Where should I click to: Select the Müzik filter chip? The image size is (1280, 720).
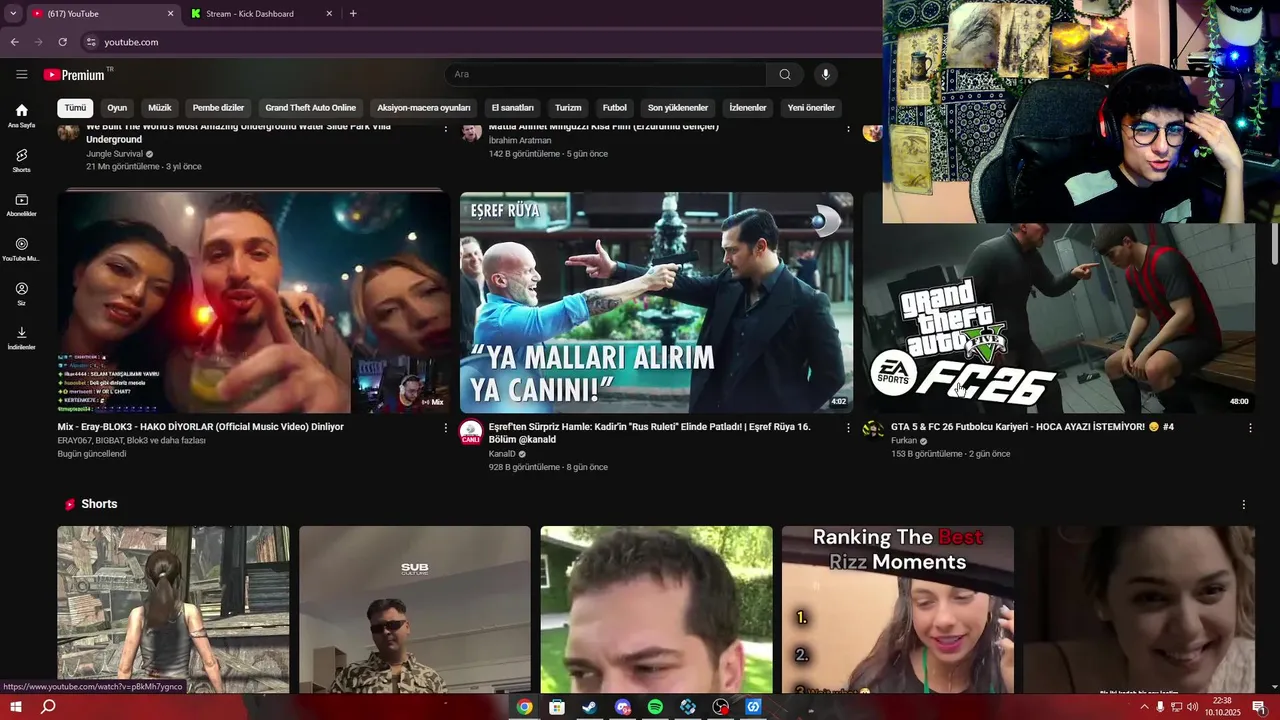(x=160, y=108)
